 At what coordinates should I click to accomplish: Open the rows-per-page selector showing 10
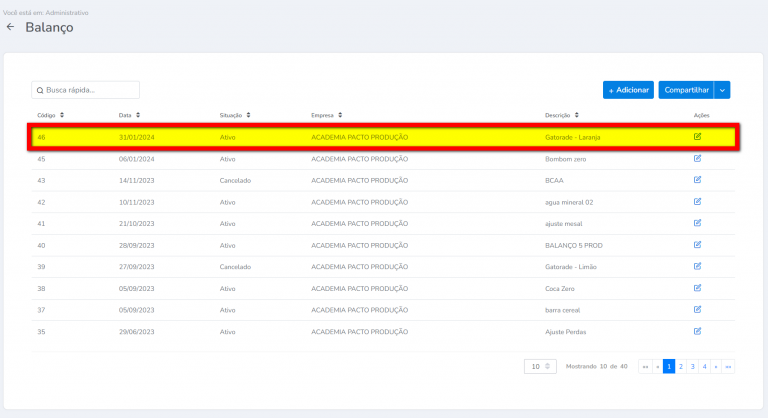tap(540, 367)
